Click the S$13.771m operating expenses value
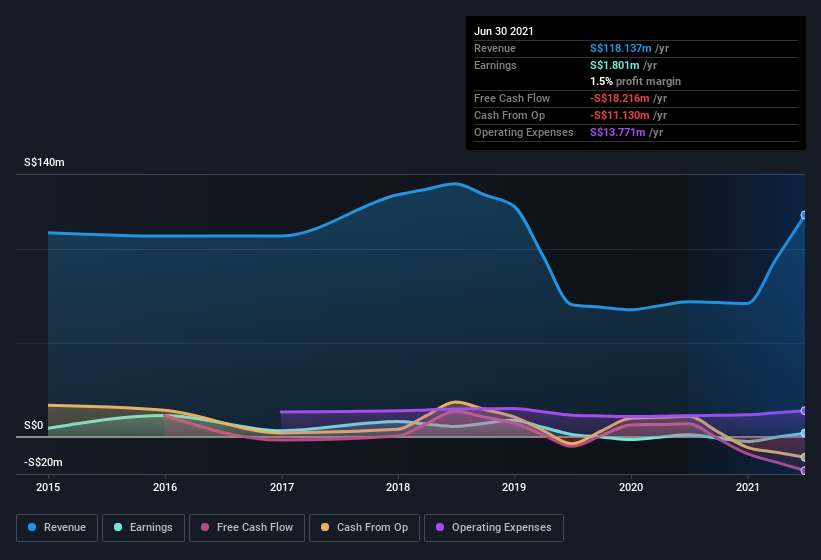Viewport: 821px width, 560px height. [x=617, y=132]
